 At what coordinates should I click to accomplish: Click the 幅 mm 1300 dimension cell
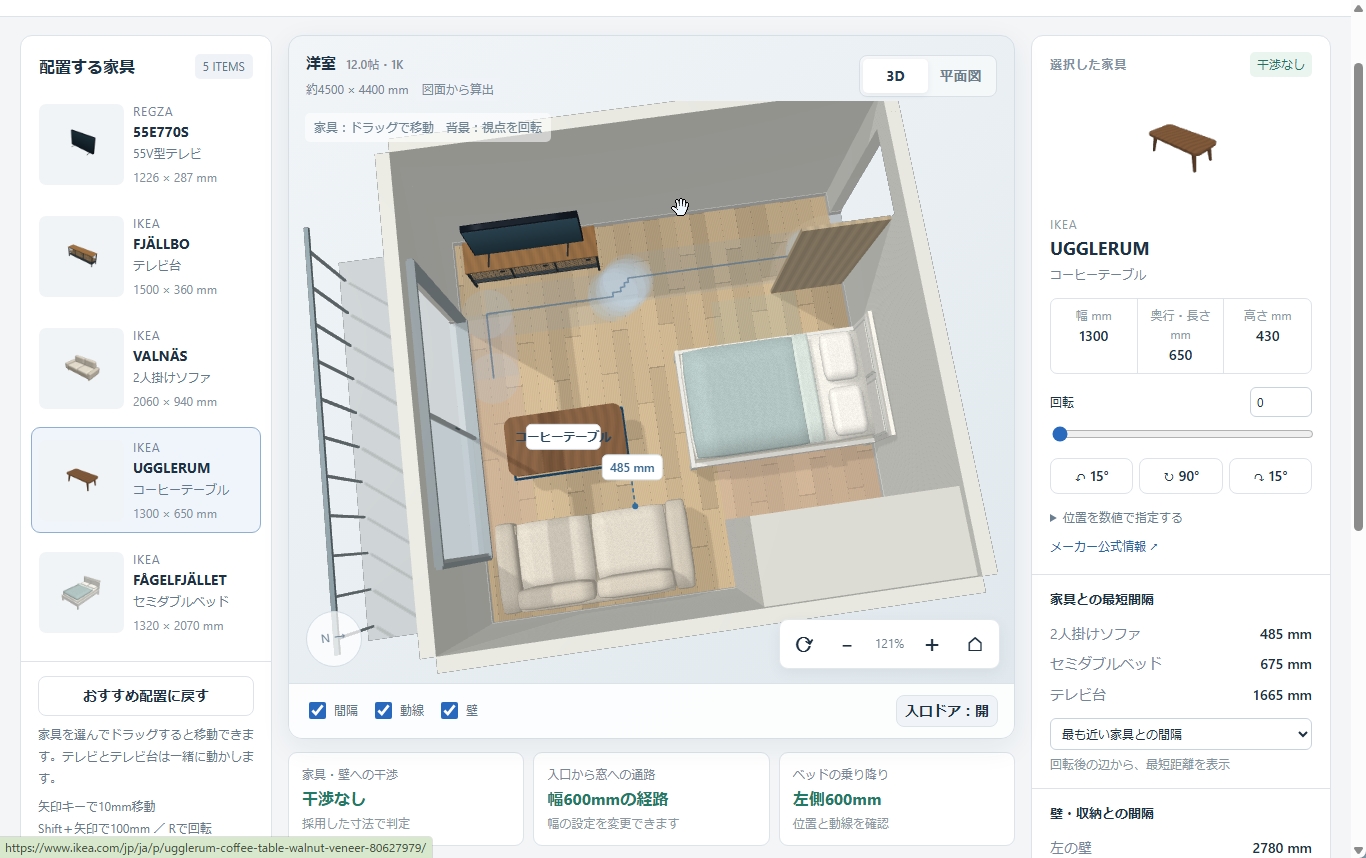pos(1094,336)
